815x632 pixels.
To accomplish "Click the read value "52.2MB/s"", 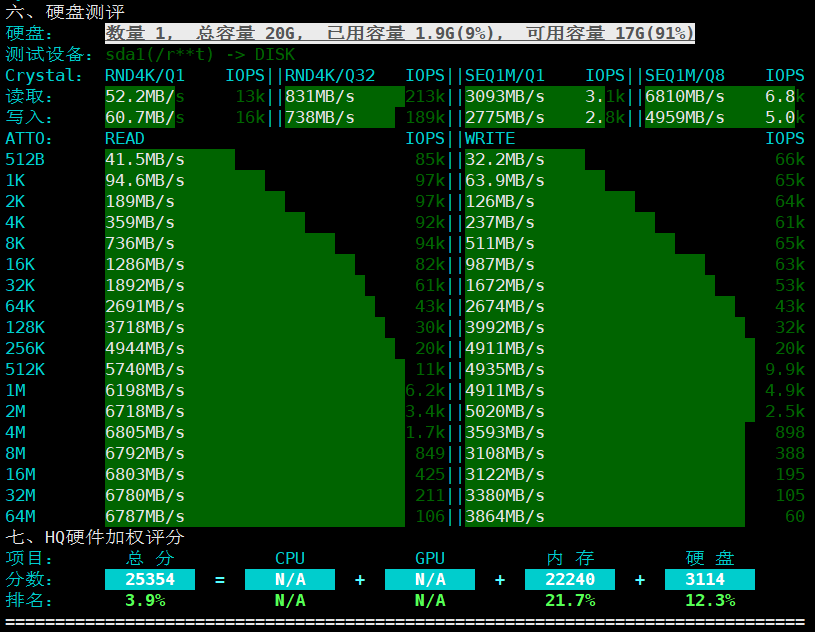I will (x=145, y=97).
